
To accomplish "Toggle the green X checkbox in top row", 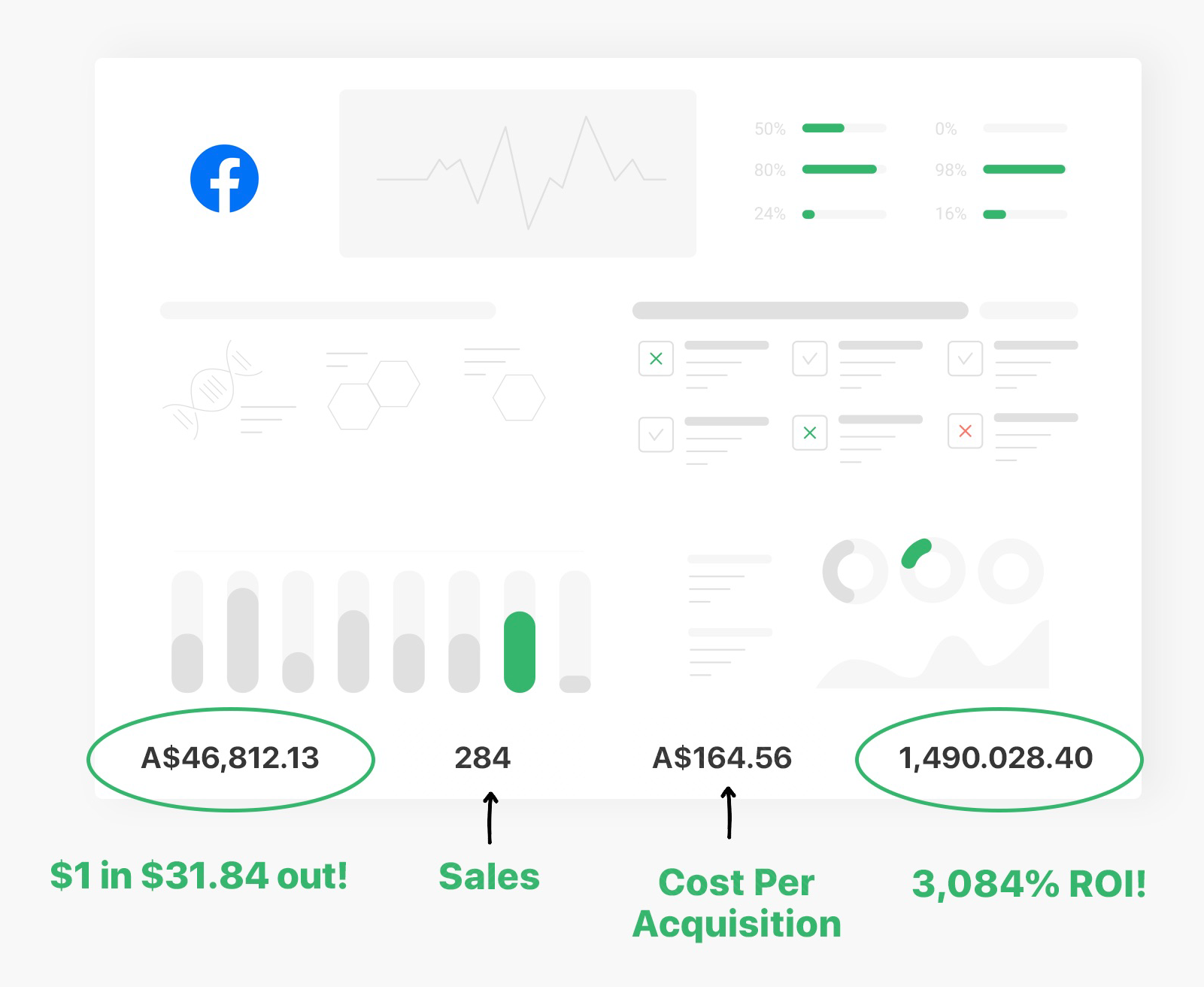I will [x=656, y=359].
